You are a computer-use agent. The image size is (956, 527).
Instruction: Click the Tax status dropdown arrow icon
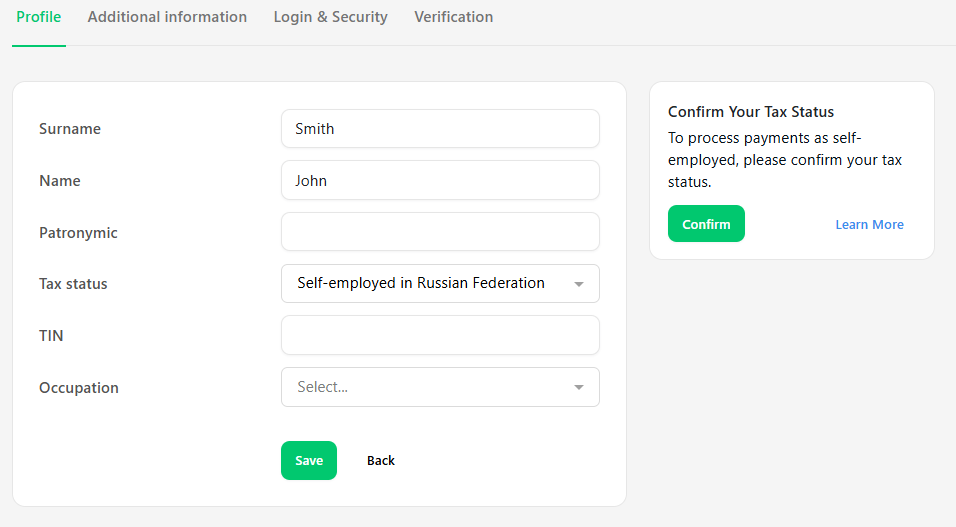pos(579,284)
